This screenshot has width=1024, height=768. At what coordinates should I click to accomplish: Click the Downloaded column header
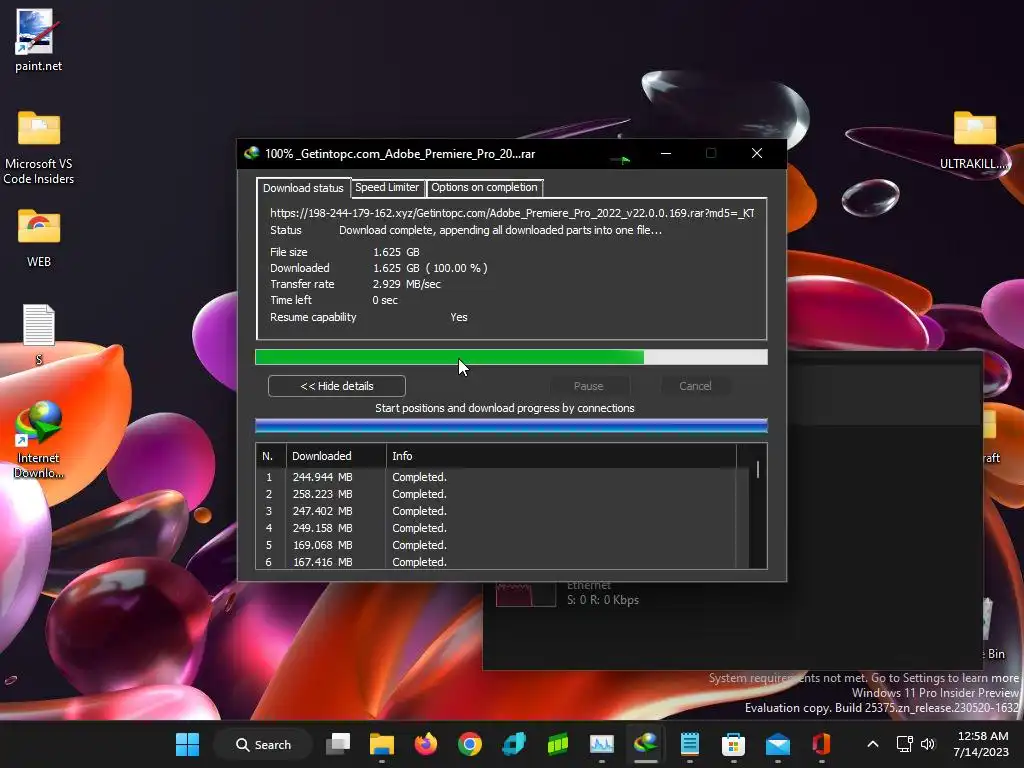[336, 456]
